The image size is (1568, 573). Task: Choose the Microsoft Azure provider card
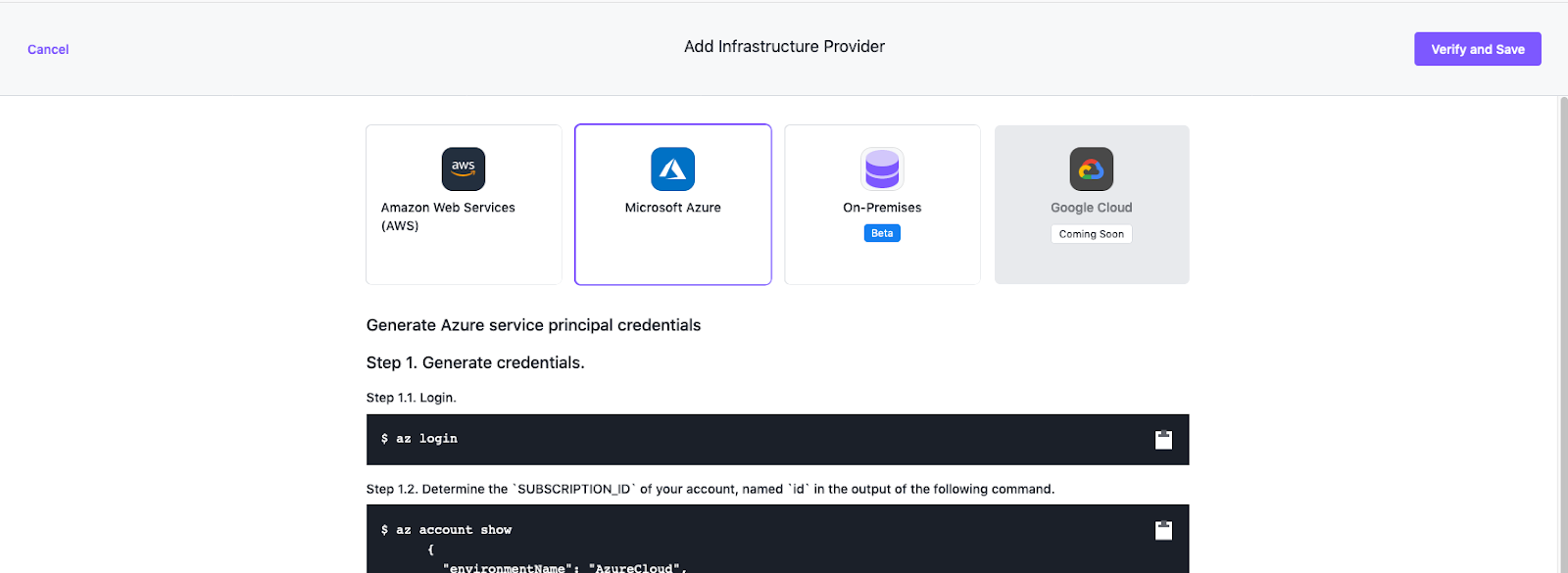tap(673, 205)
